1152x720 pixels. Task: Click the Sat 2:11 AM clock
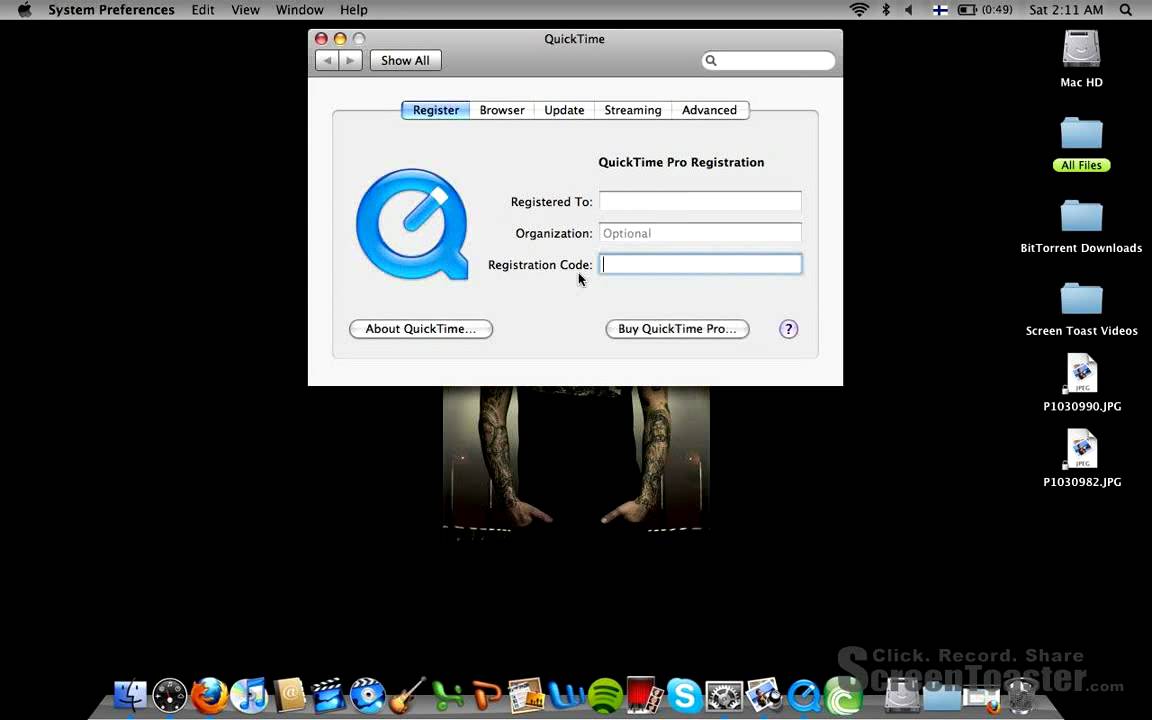(x=1066, y=10)
